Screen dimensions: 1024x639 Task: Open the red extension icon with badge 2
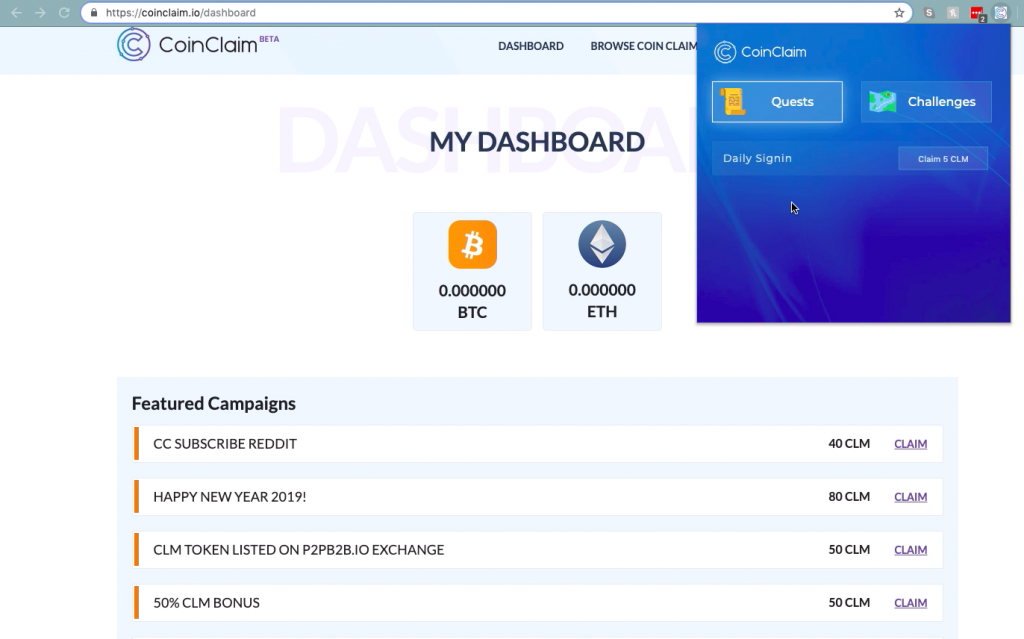pyautogui.click(x=978, y=13)
